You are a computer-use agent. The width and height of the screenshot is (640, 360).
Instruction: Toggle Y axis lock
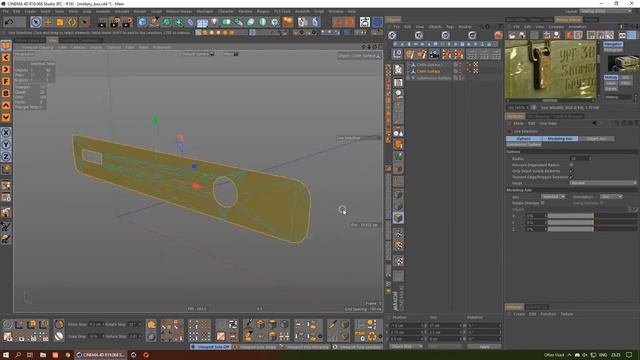tap(6, 144)
